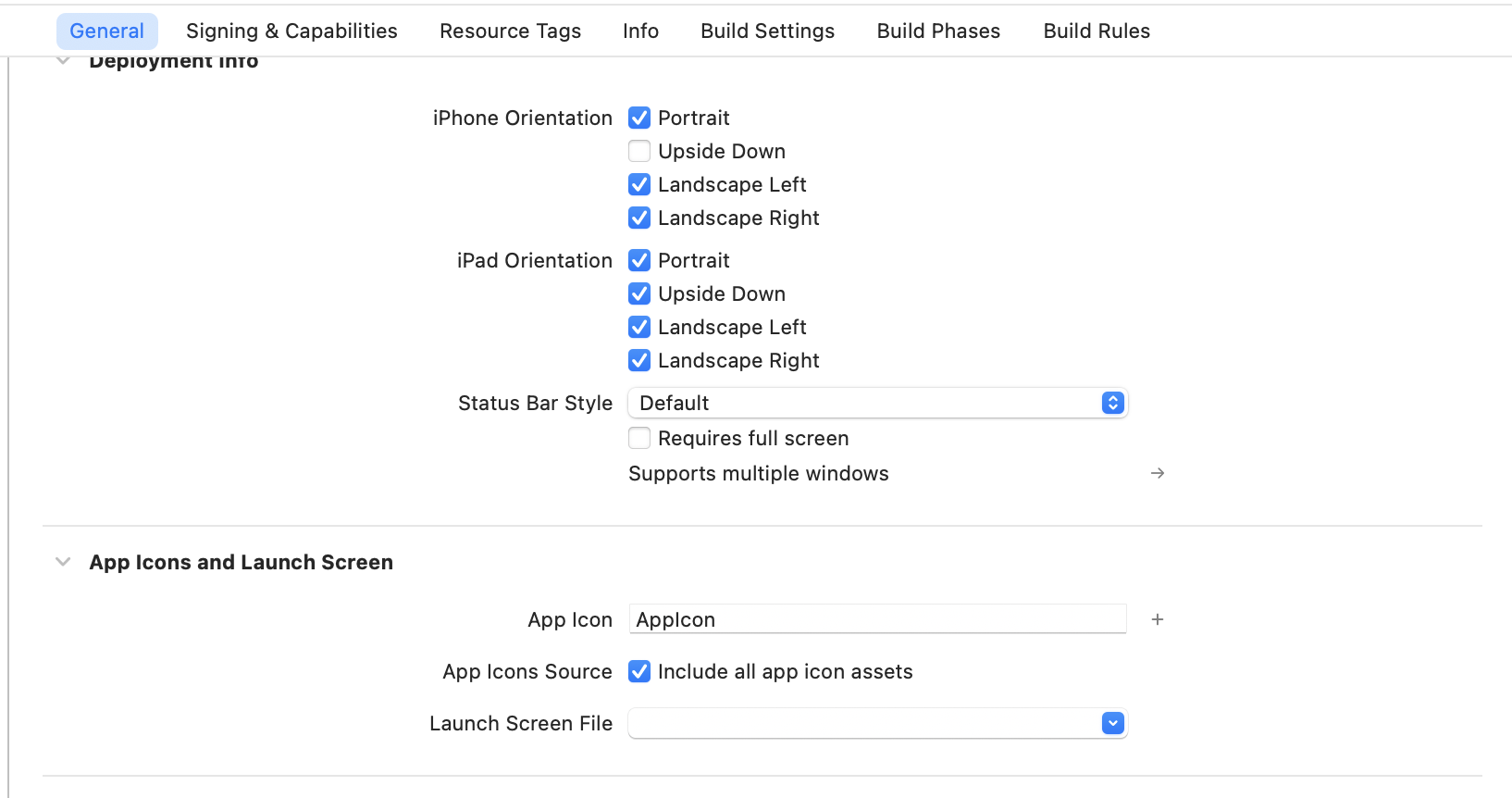Disable iPad Portrait orientation

coord(639,260)
